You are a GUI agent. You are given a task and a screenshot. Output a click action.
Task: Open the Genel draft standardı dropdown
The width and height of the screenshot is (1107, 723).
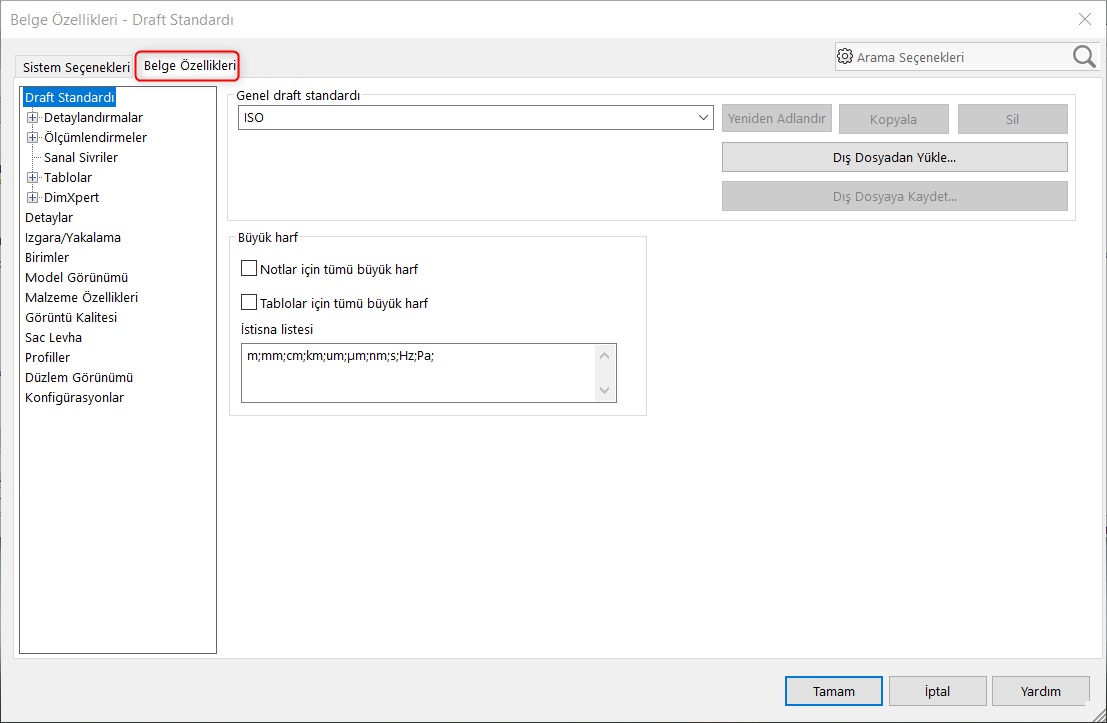(476, 118)
